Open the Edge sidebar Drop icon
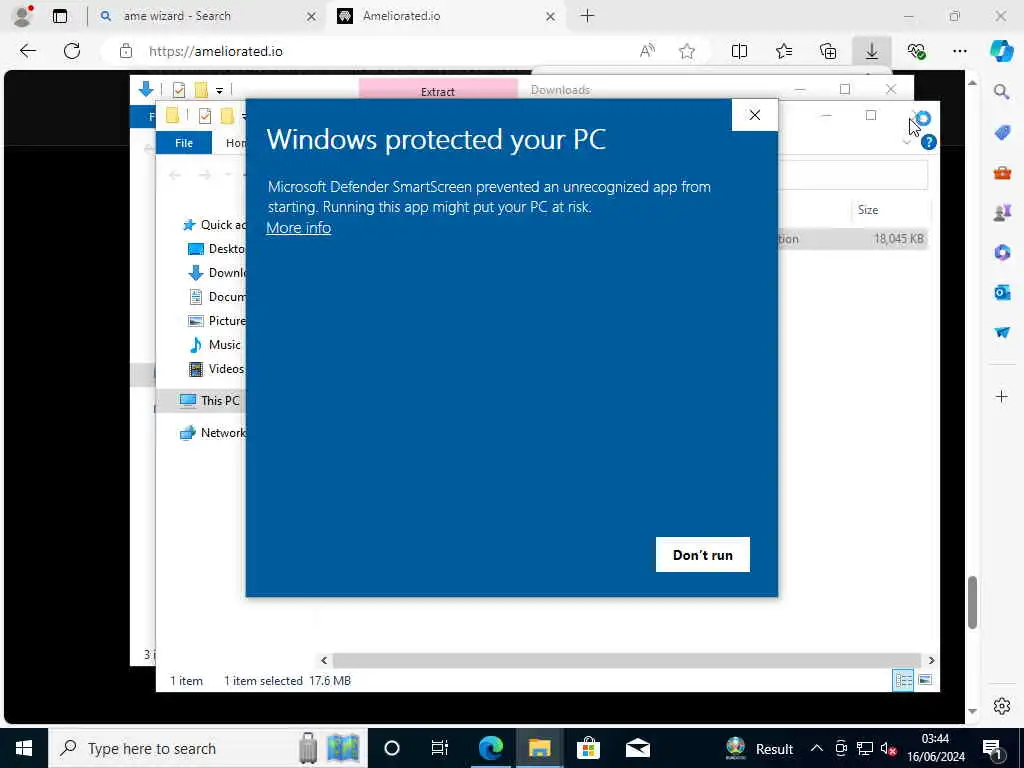Viewport: 1024px width, 768px height. pyautogui.click(x=1002, y=332)
